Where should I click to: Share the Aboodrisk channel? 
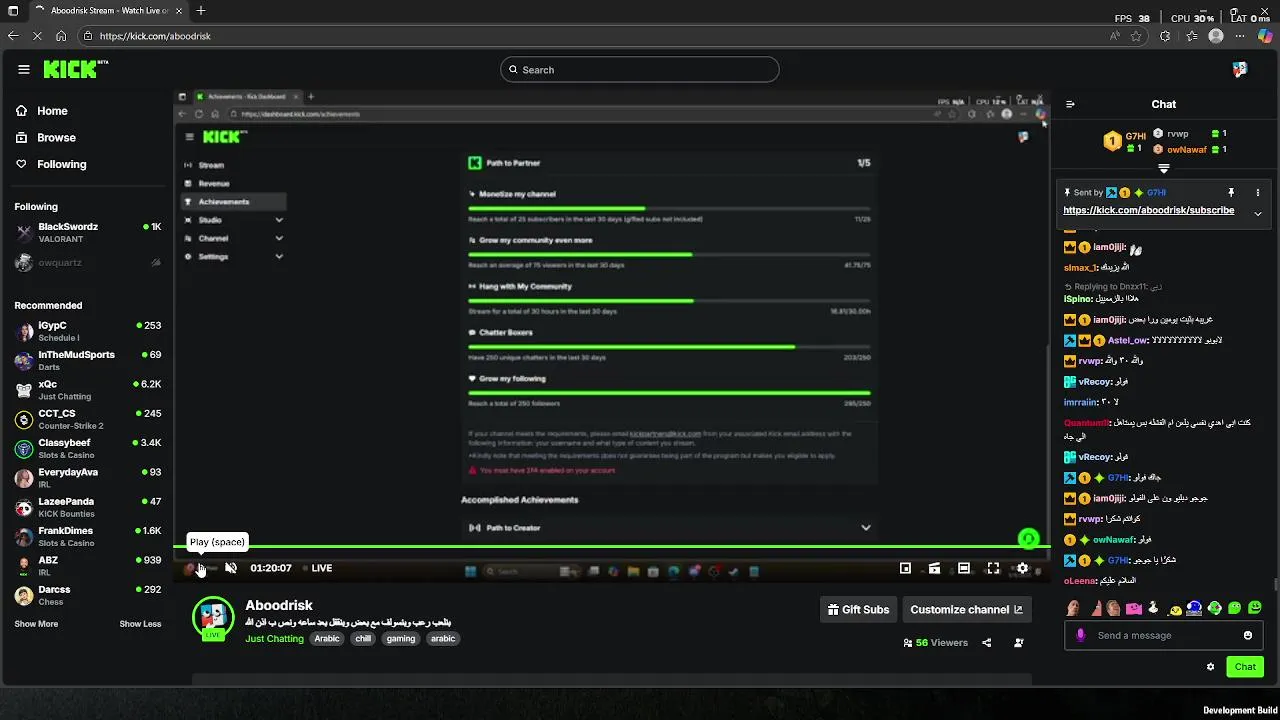(987, 643)
